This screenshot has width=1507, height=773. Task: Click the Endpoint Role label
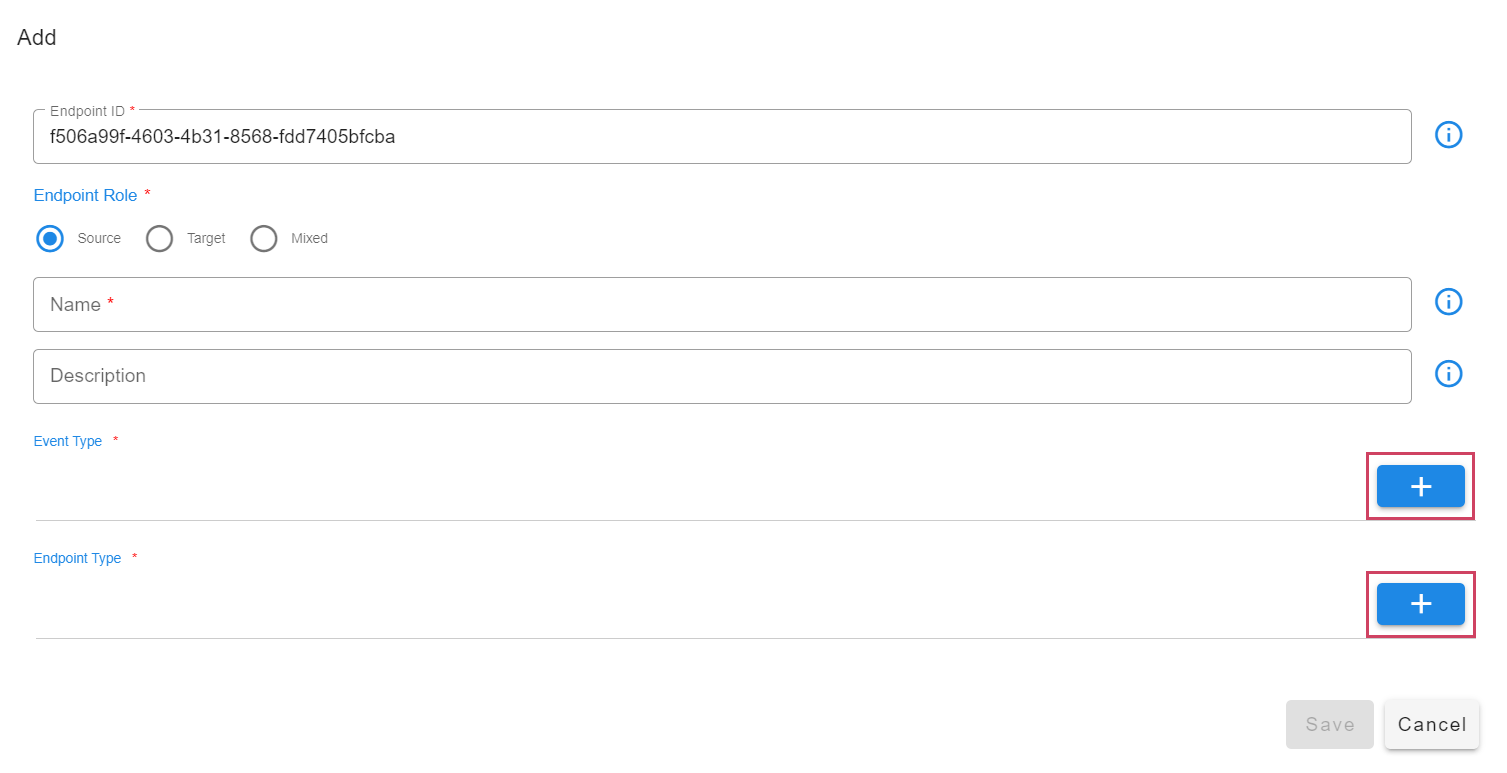86,196
